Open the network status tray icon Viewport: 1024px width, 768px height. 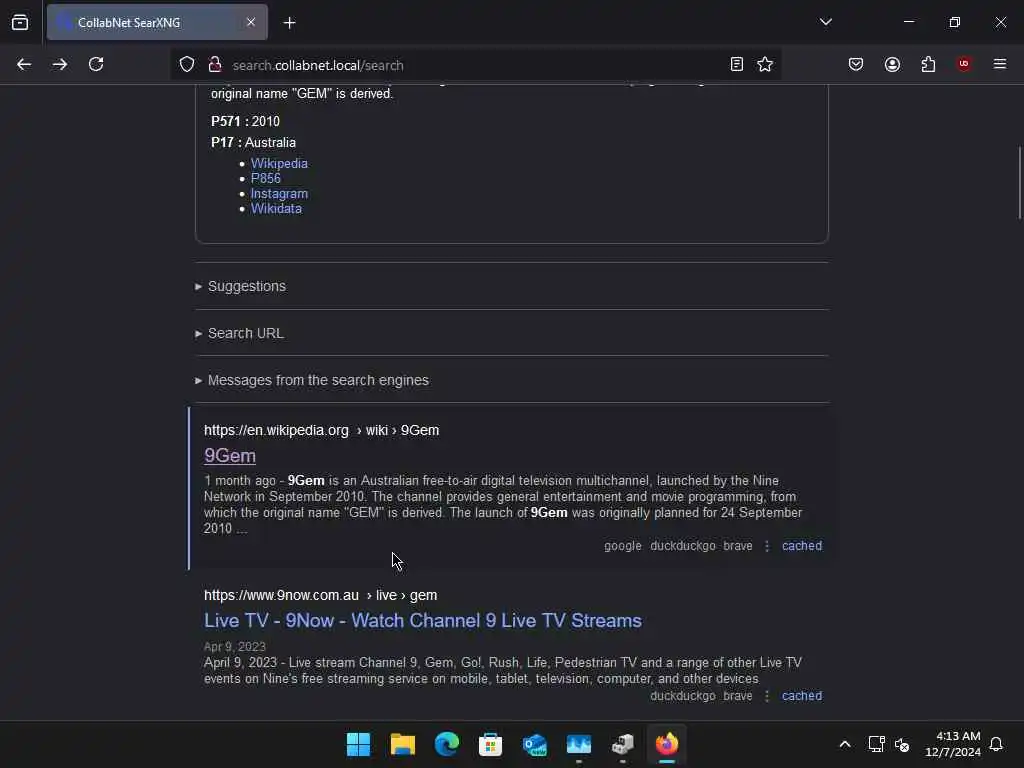876,744
